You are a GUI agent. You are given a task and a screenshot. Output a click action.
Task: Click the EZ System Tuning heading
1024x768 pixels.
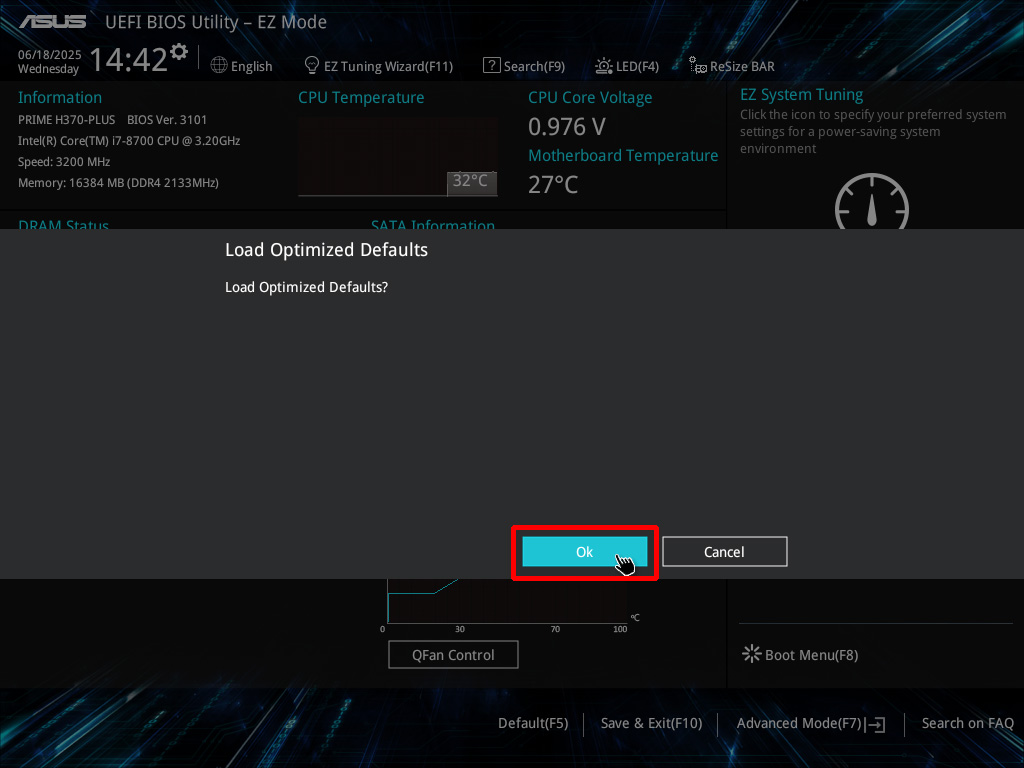(802, 95)
